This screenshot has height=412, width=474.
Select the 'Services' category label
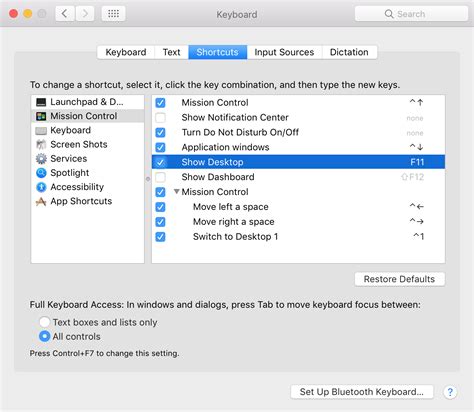click(x=69, y=159)
